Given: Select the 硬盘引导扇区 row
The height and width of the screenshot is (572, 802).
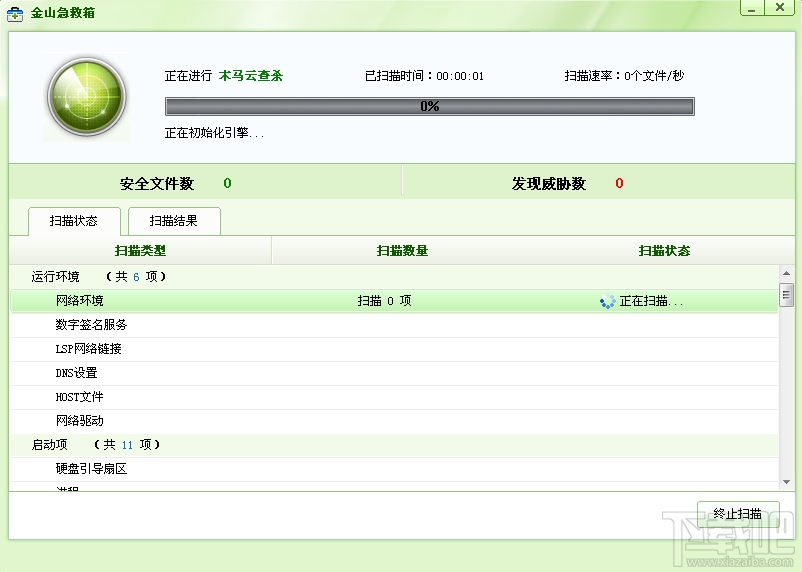Looking at the screenshot, I should pos(394,469).
